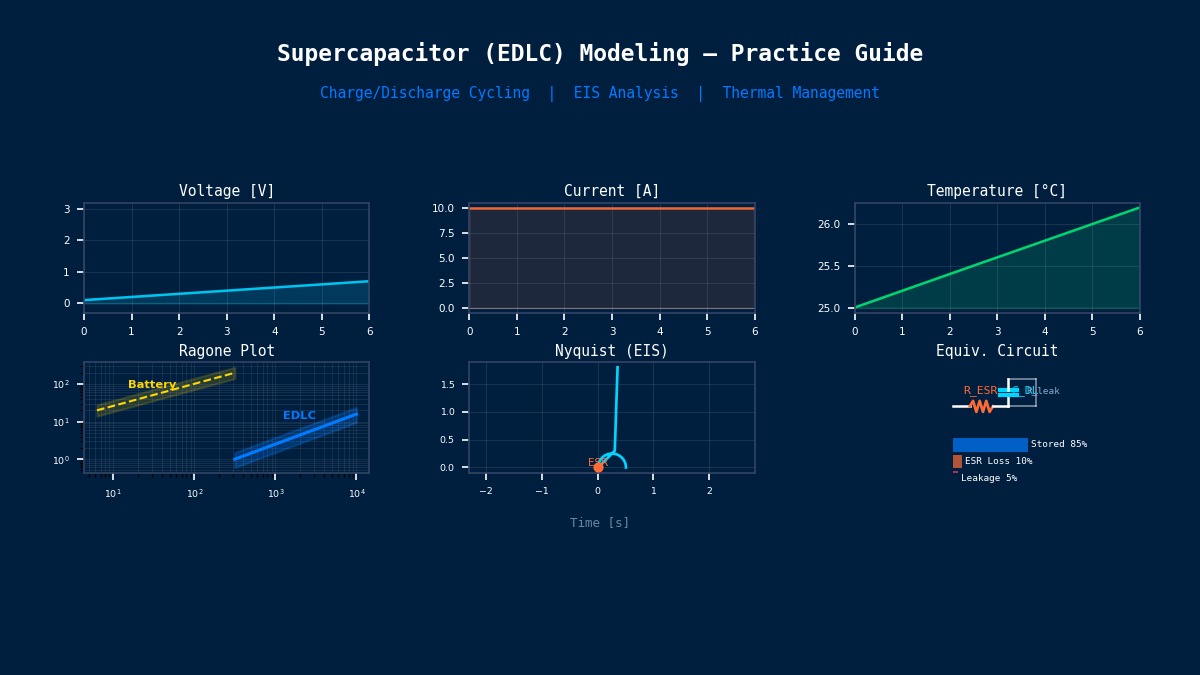
Task: Click the EIS Analysis subtitle text
Action: point(626,93)
